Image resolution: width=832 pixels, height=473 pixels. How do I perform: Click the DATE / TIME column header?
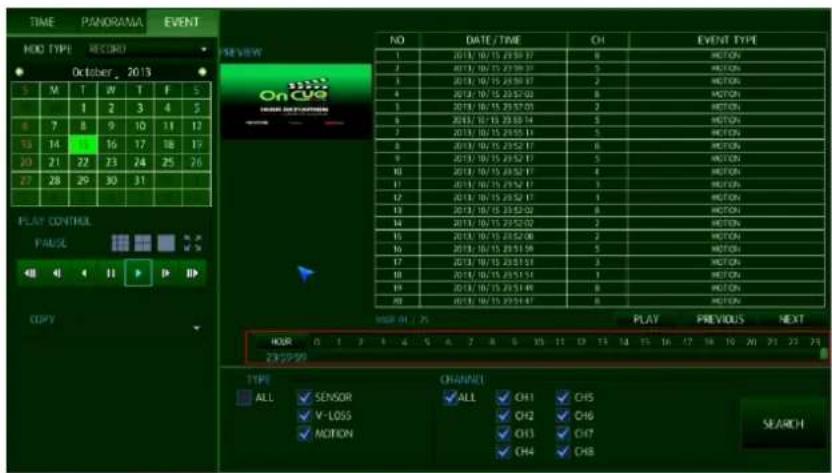493,40
